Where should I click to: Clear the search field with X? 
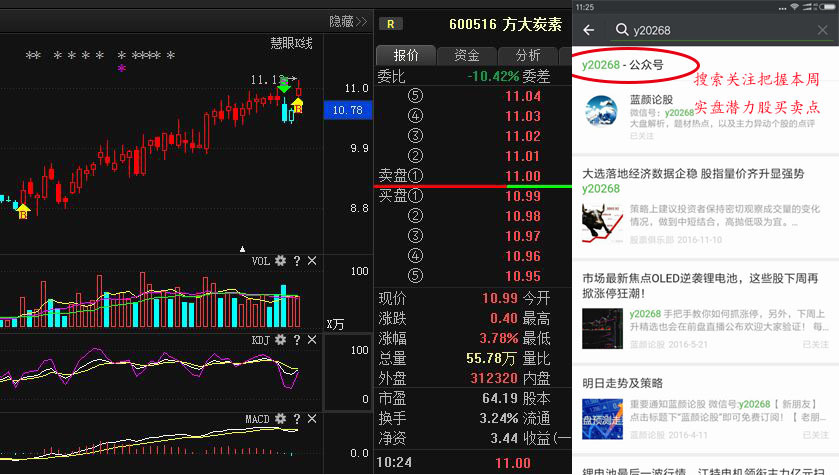[x=822, y=30]
